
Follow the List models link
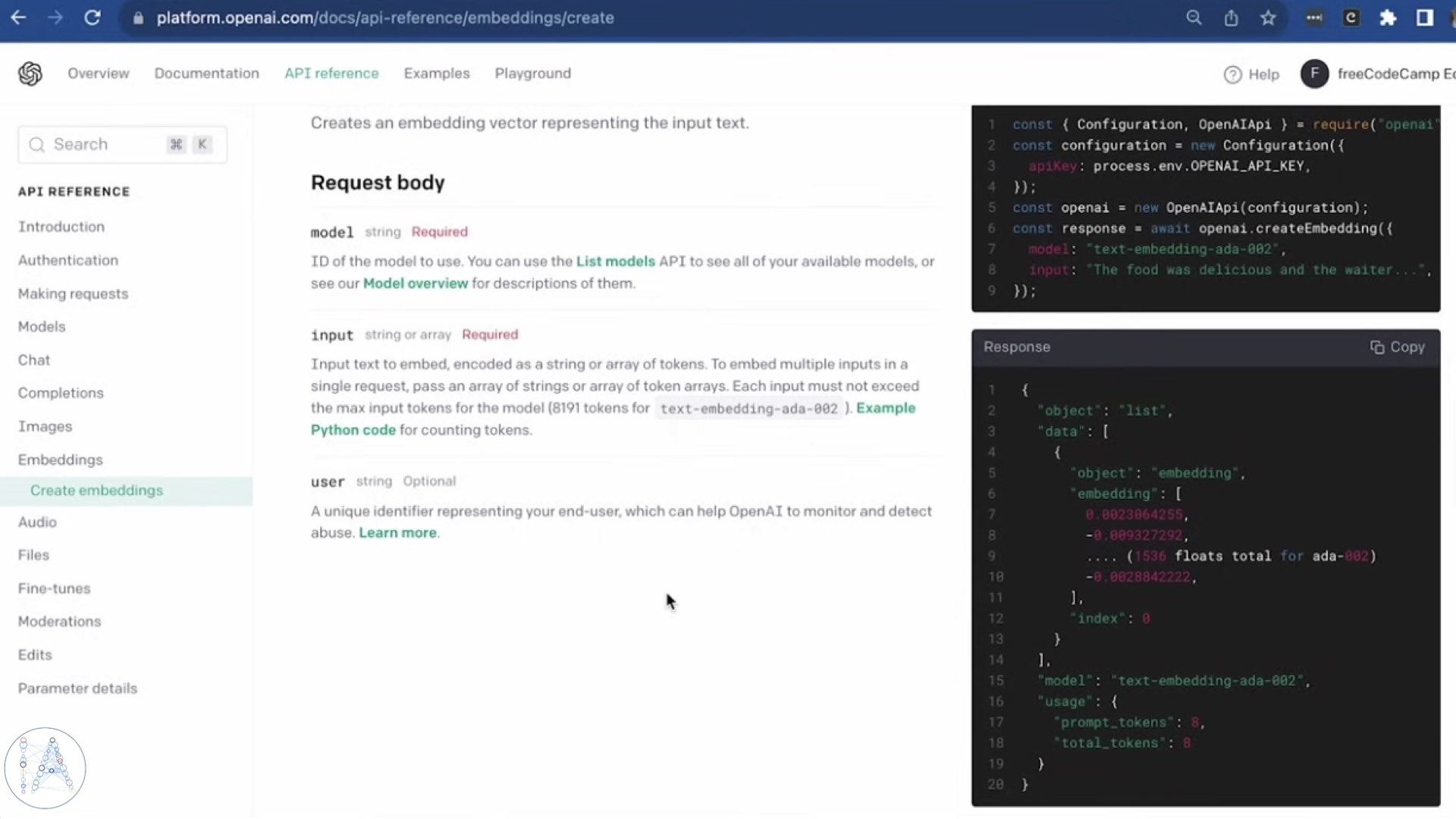click(615, 261)
